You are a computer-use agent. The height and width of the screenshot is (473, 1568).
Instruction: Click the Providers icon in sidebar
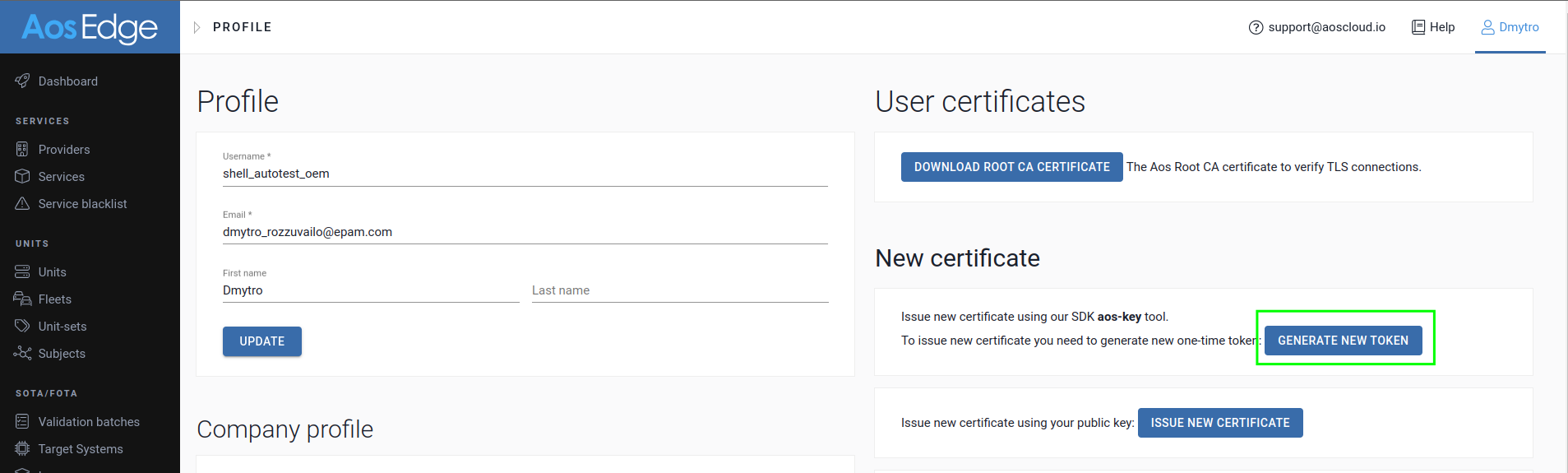tap(22, 149)
